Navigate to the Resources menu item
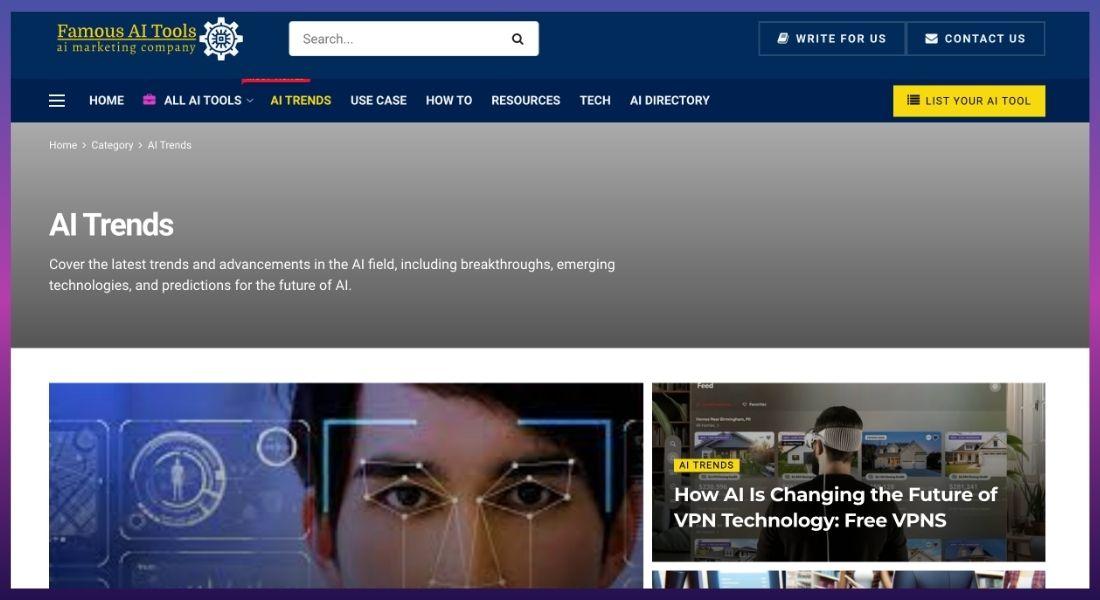This screenshot has height=600, width=1100. pos(525,101)
